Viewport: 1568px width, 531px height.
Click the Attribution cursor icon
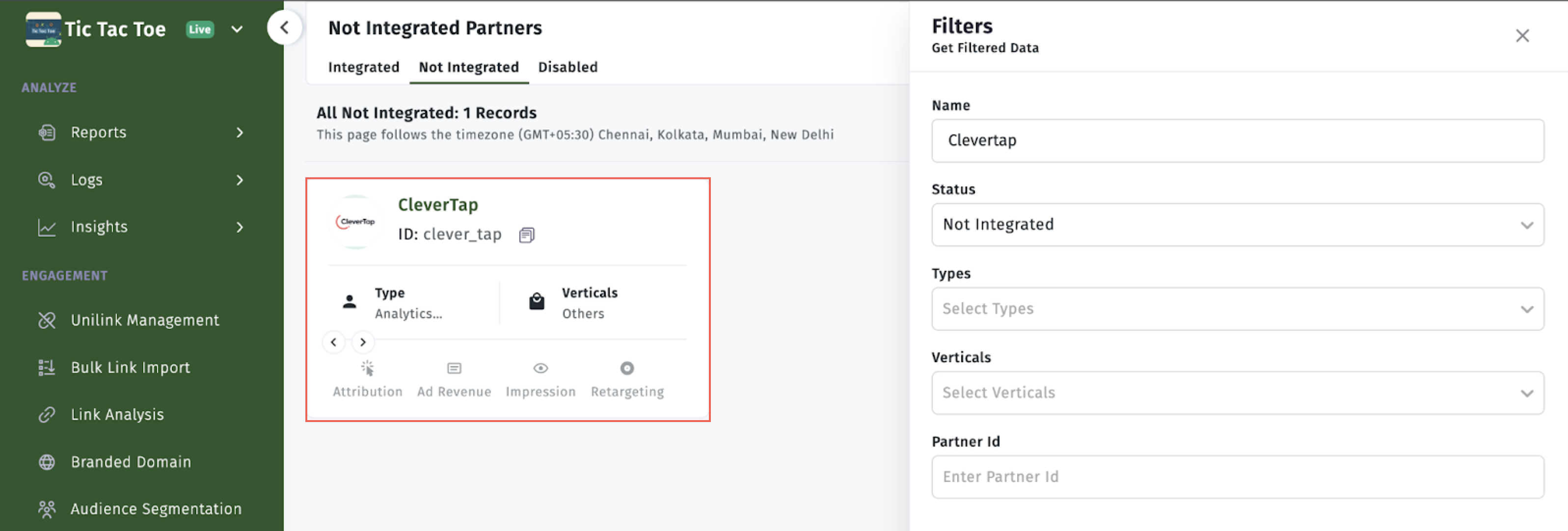pyautogui.click(x=367, y=369)
